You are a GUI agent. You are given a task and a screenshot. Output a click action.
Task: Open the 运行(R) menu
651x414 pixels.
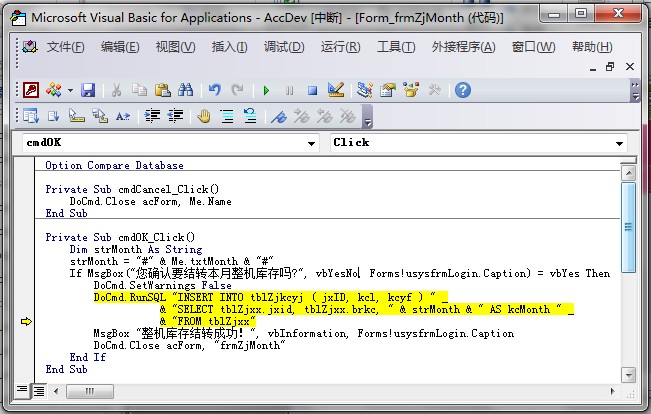(340, 47)
